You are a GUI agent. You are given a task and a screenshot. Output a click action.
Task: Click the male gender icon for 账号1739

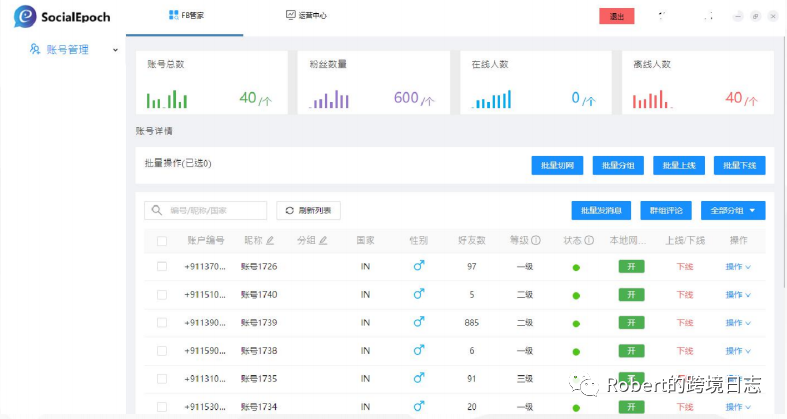point(419,322)
